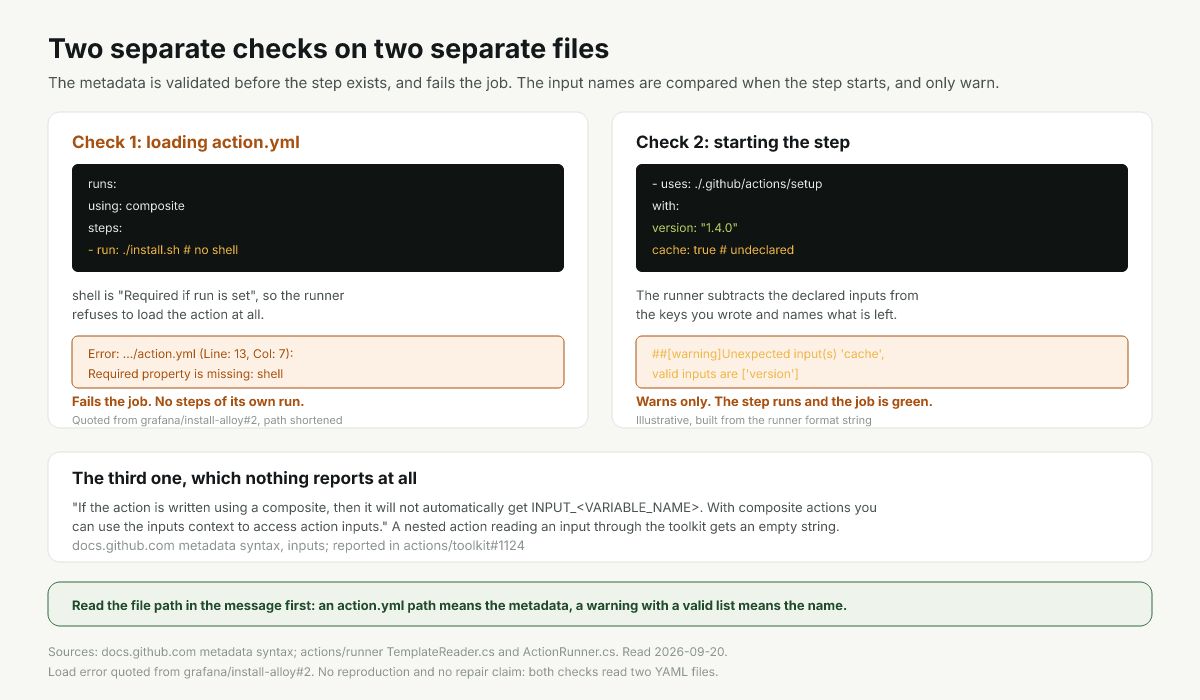Click the green tip 'Read the file path in the message first'

600,605
